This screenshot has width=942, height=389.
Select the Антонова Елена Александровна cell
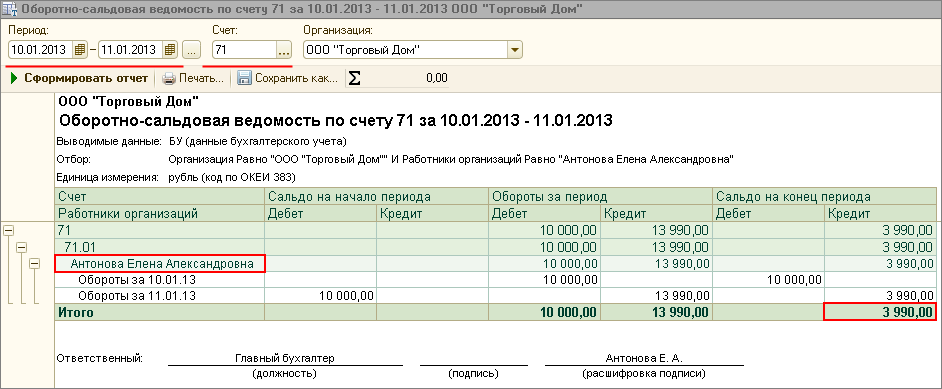pyautogui.click(x=160, y=264)
